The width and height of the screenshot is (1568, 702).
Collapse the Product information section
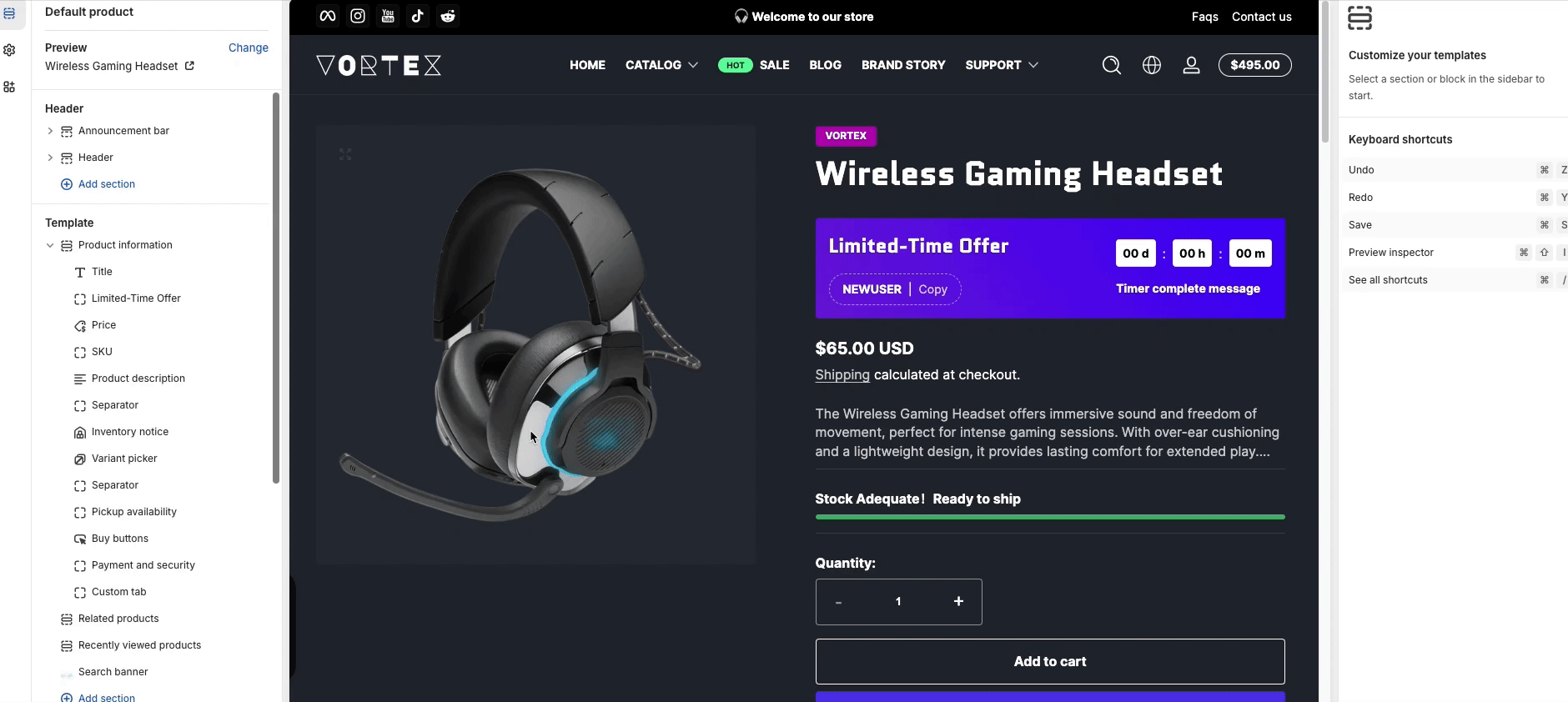click(x=50, y=245)
